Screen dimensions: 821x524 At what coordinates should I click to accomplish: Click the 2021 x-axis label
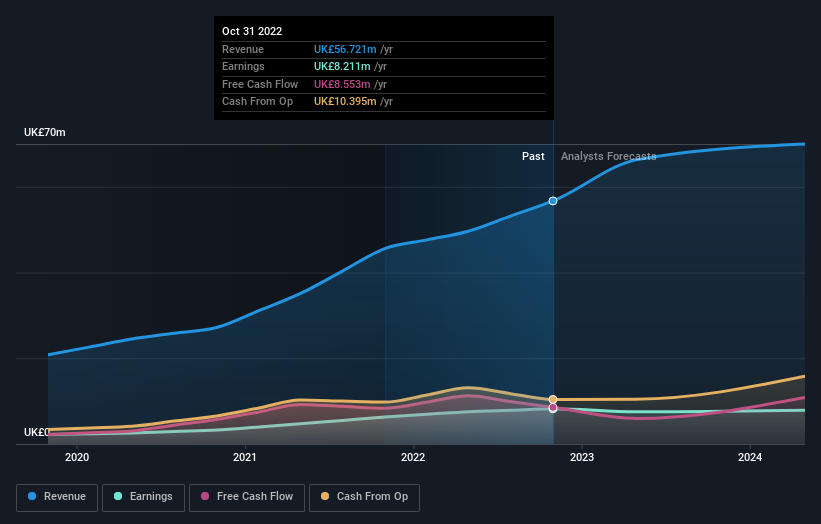[x=245, y=457]
